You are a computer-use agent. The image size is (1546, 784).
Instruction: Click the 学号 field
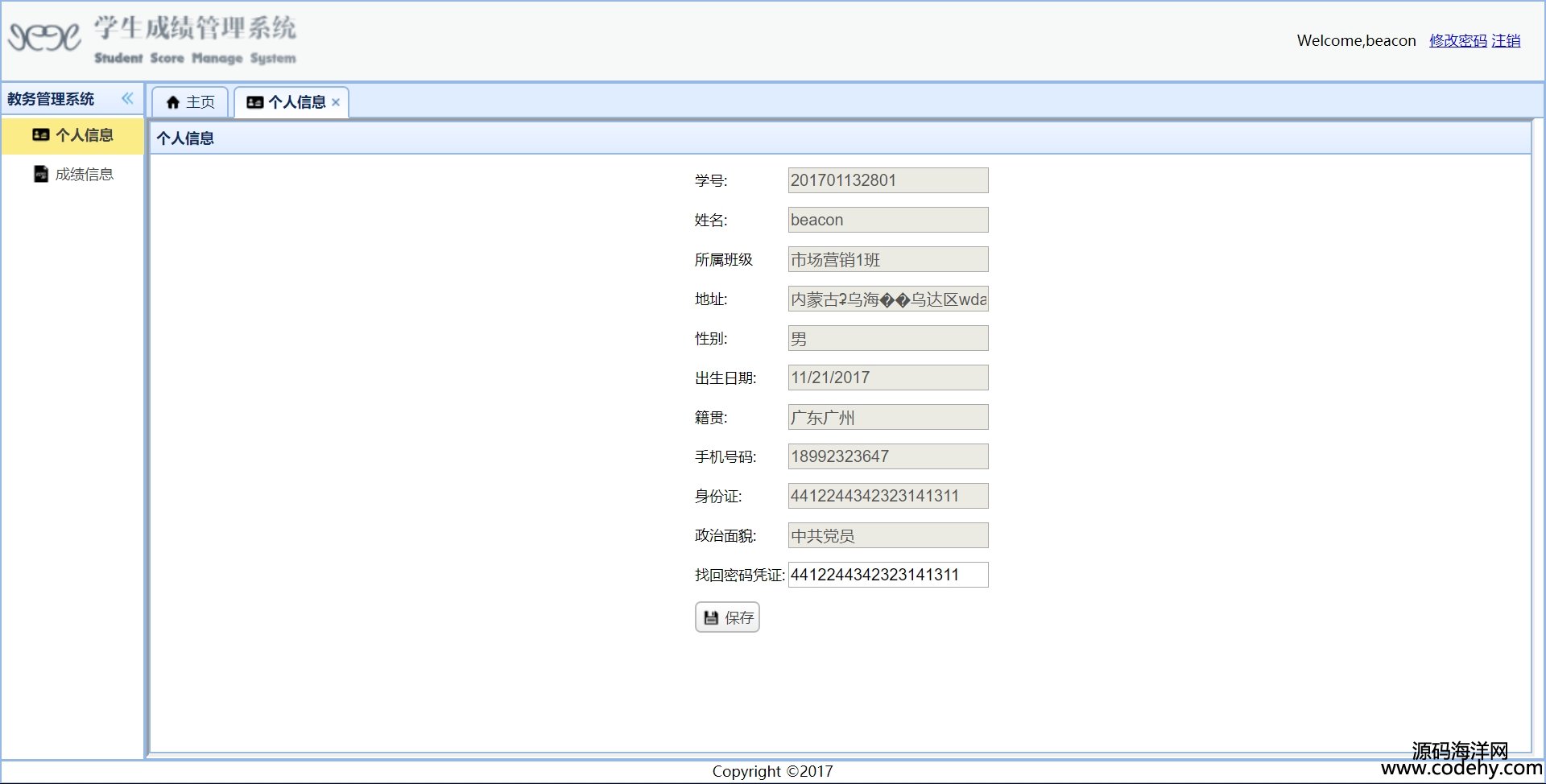tap(887, 180)
